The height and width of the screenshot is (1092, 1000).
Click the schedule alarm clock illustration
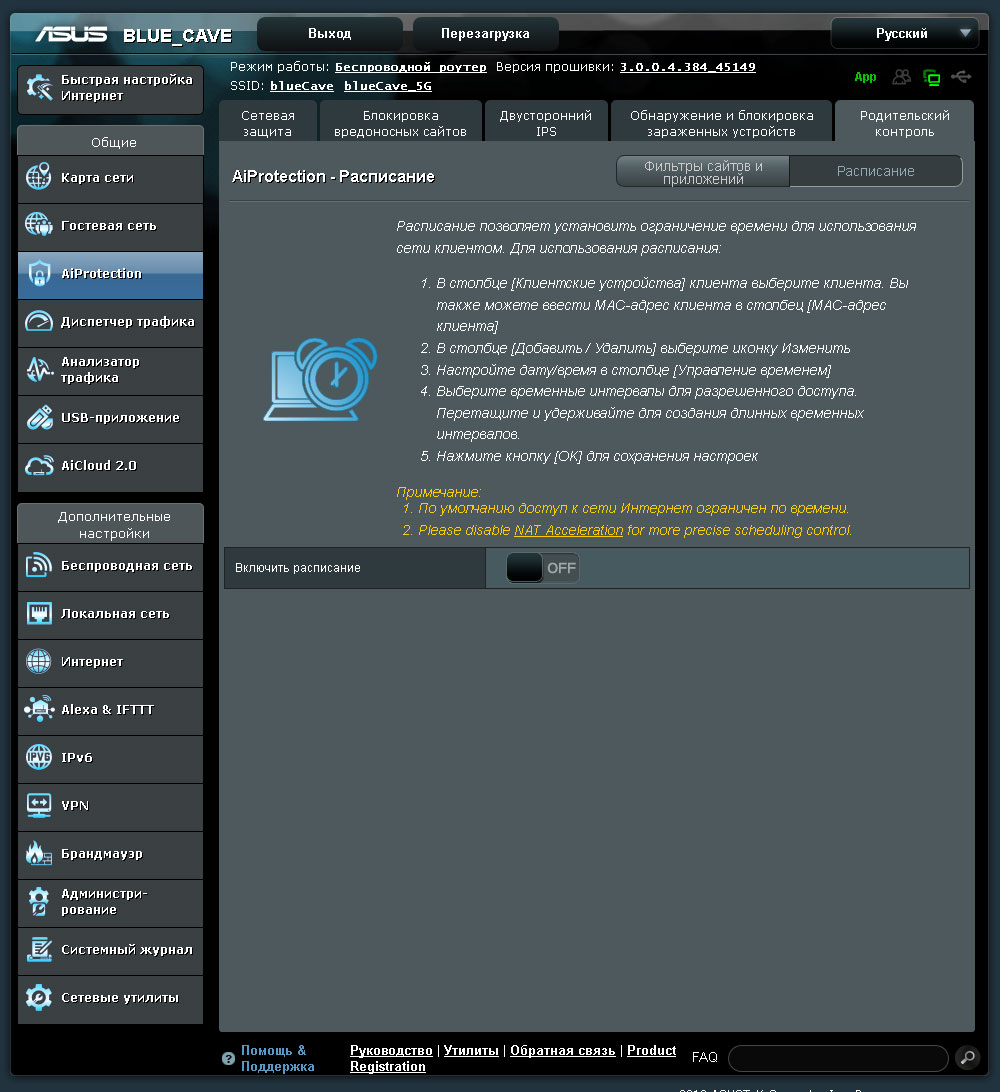pos(320,380)
